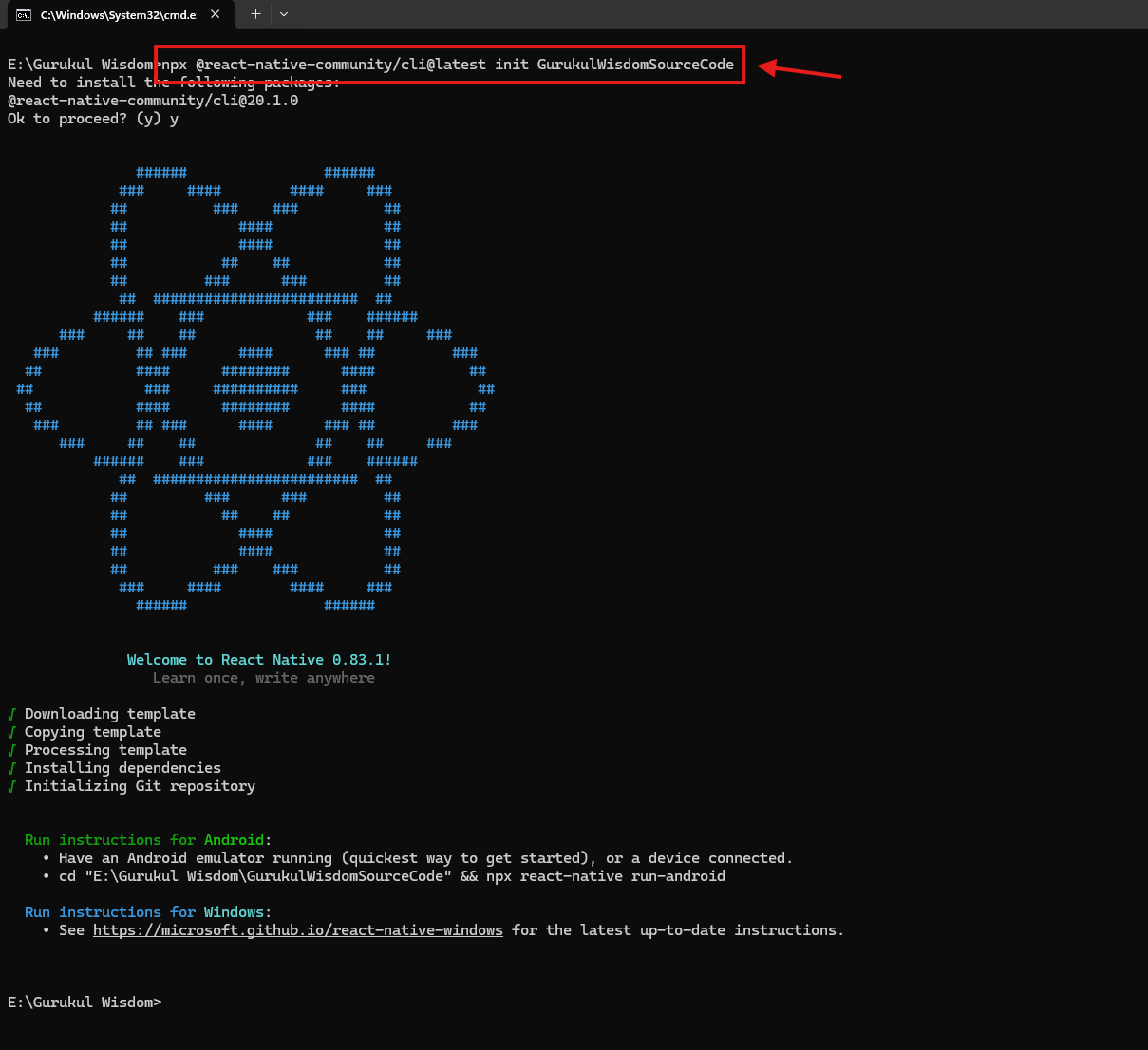This screenshot has width=1148, height=1050.
Task: Click the red arrow annotation
Action: coord(800,70)
